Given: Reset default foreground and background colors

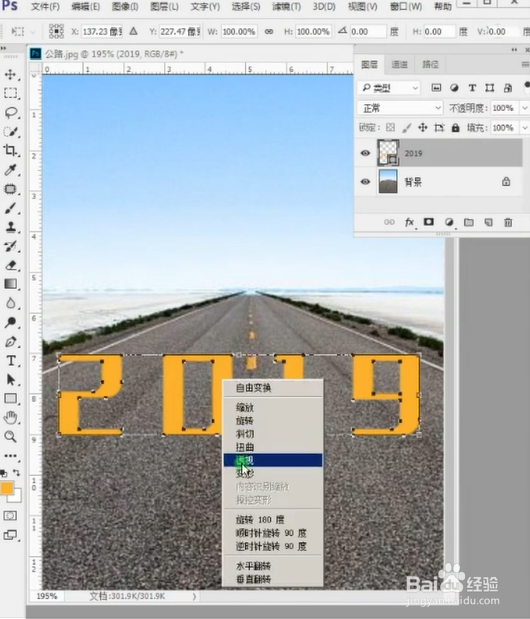Looking at the screenshot, I should coord(4,473).
